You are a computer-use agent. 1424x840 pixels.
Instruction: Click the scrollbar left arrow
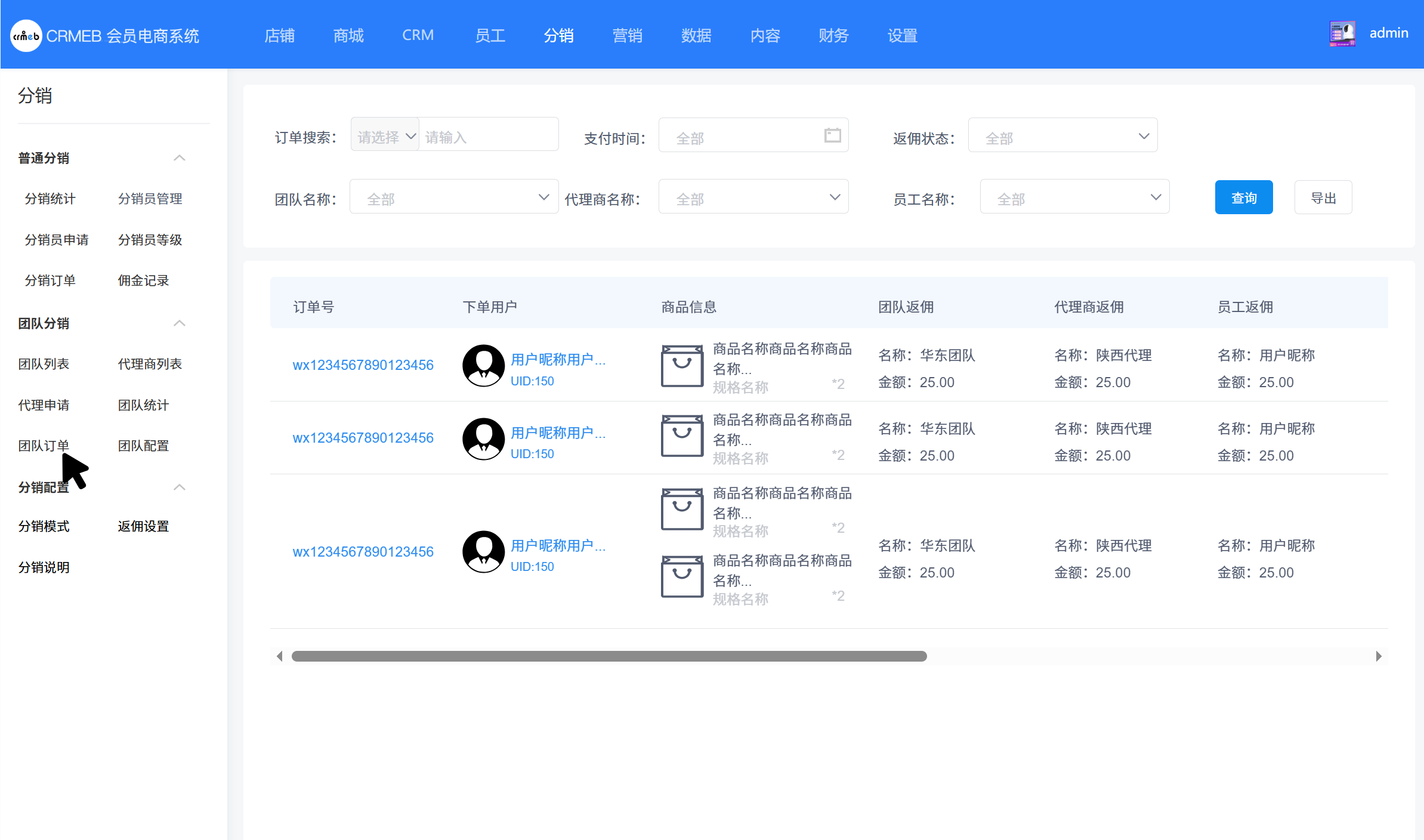(x=279, y=656)
